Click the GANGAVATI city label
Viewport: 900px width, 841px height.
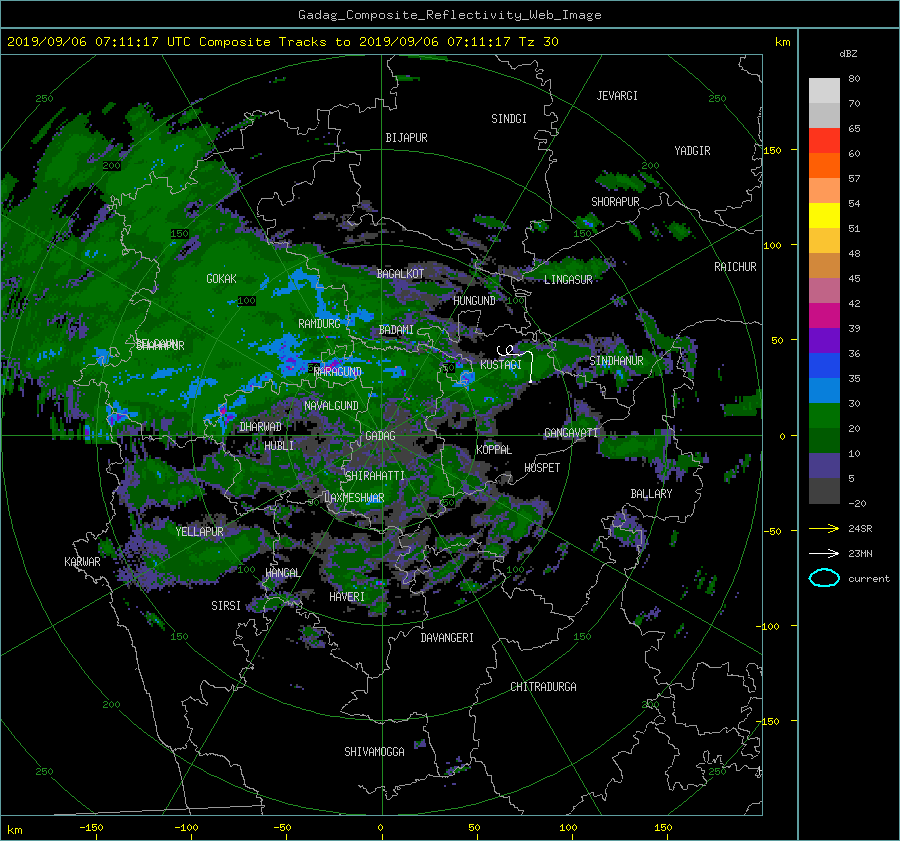(x=571, y=433)
